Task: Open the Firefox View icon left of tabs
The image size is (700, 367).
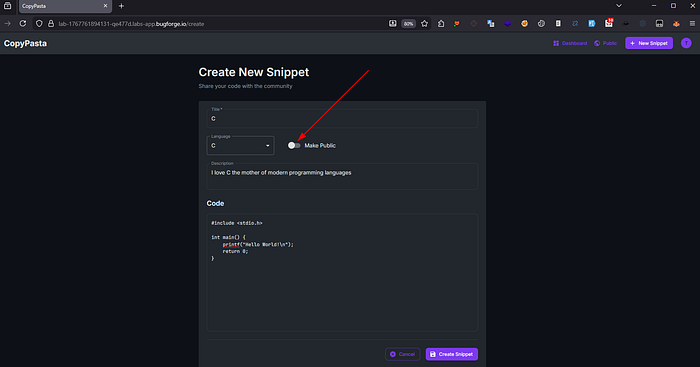Action: coord(8,6)
